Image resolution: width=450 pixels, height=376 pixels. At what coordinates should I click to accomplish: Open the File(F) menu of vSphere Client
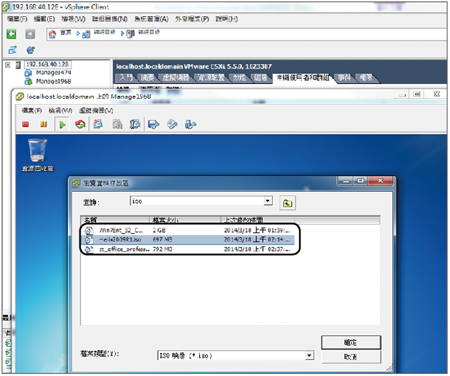(17, 19)
